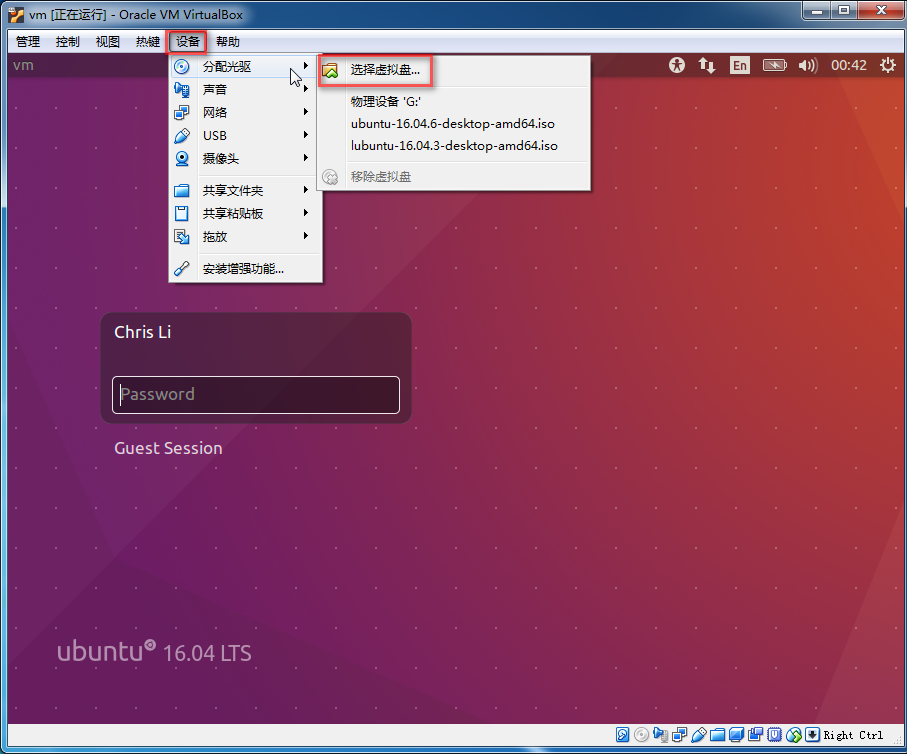Expand the 声音 submenu arrow
Image resolution: width=907 pixels, height=754 pixels.
click(305, 89)
